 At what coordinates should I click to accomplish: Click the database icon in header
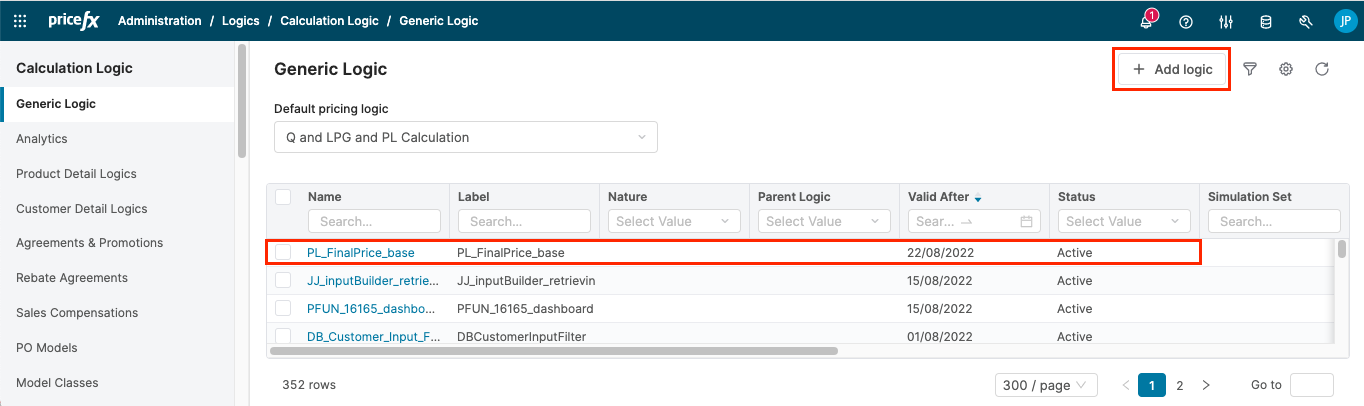[x=1265, y=21]
